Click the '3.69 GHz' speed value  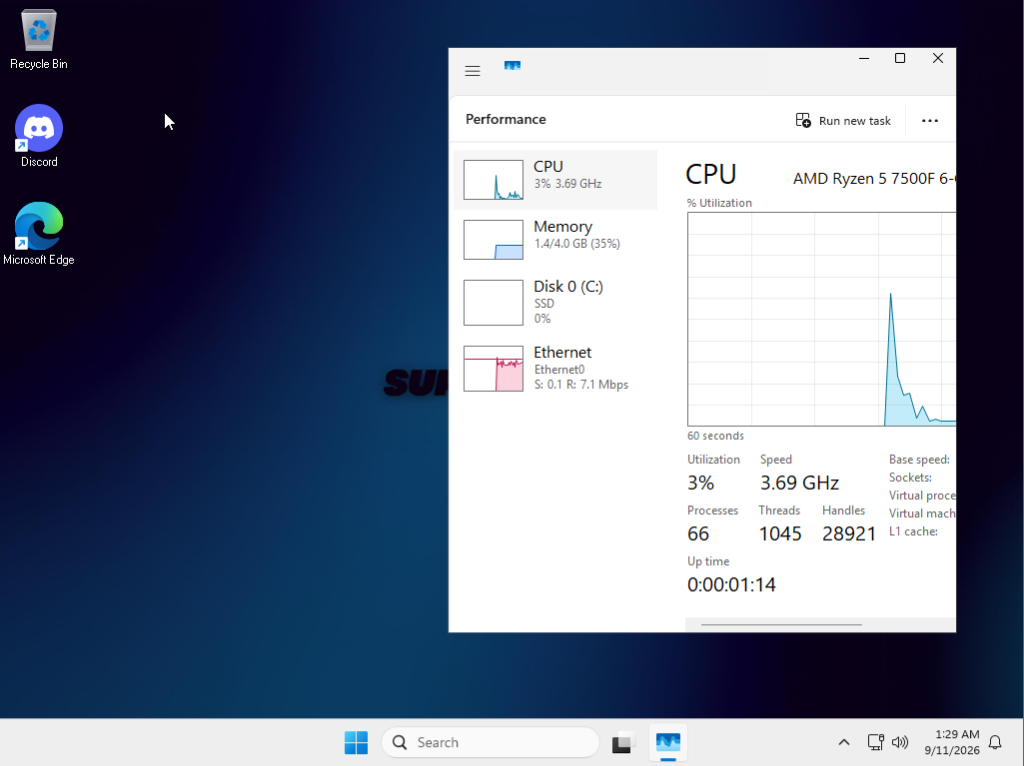[799, 483]
